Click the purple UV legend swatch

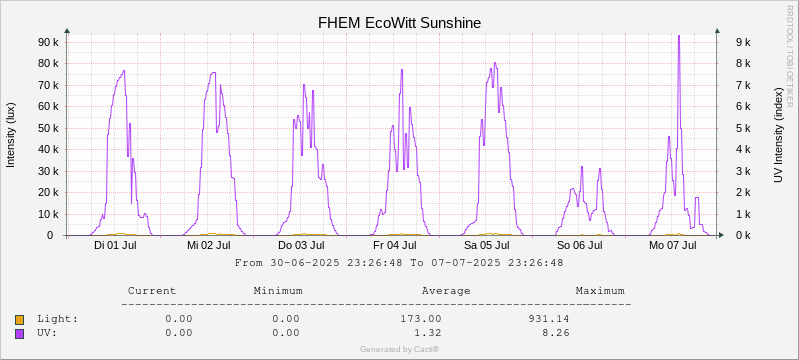point(19,334)
